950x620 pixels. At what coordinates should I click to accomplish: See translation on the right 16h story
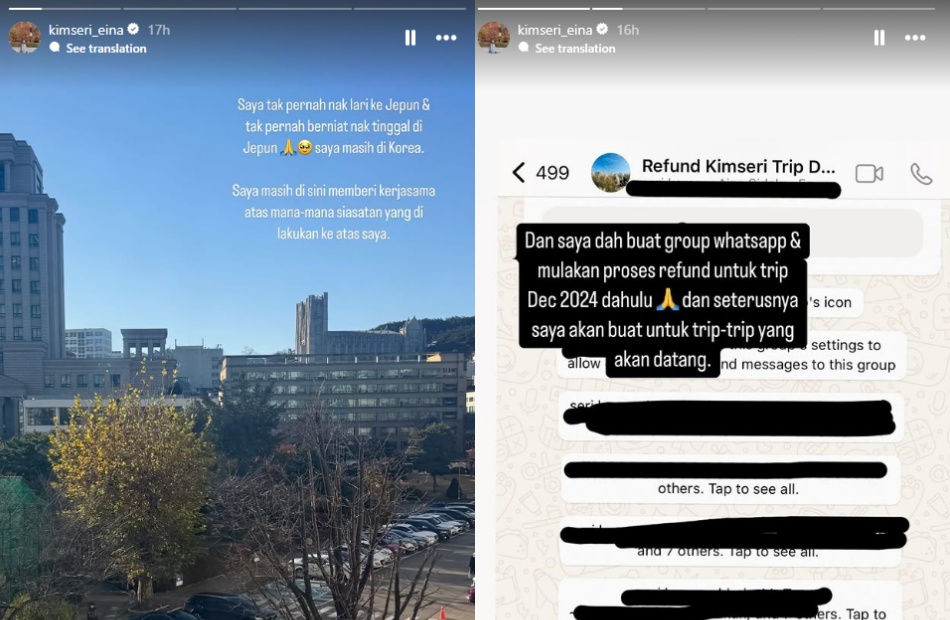575,48
